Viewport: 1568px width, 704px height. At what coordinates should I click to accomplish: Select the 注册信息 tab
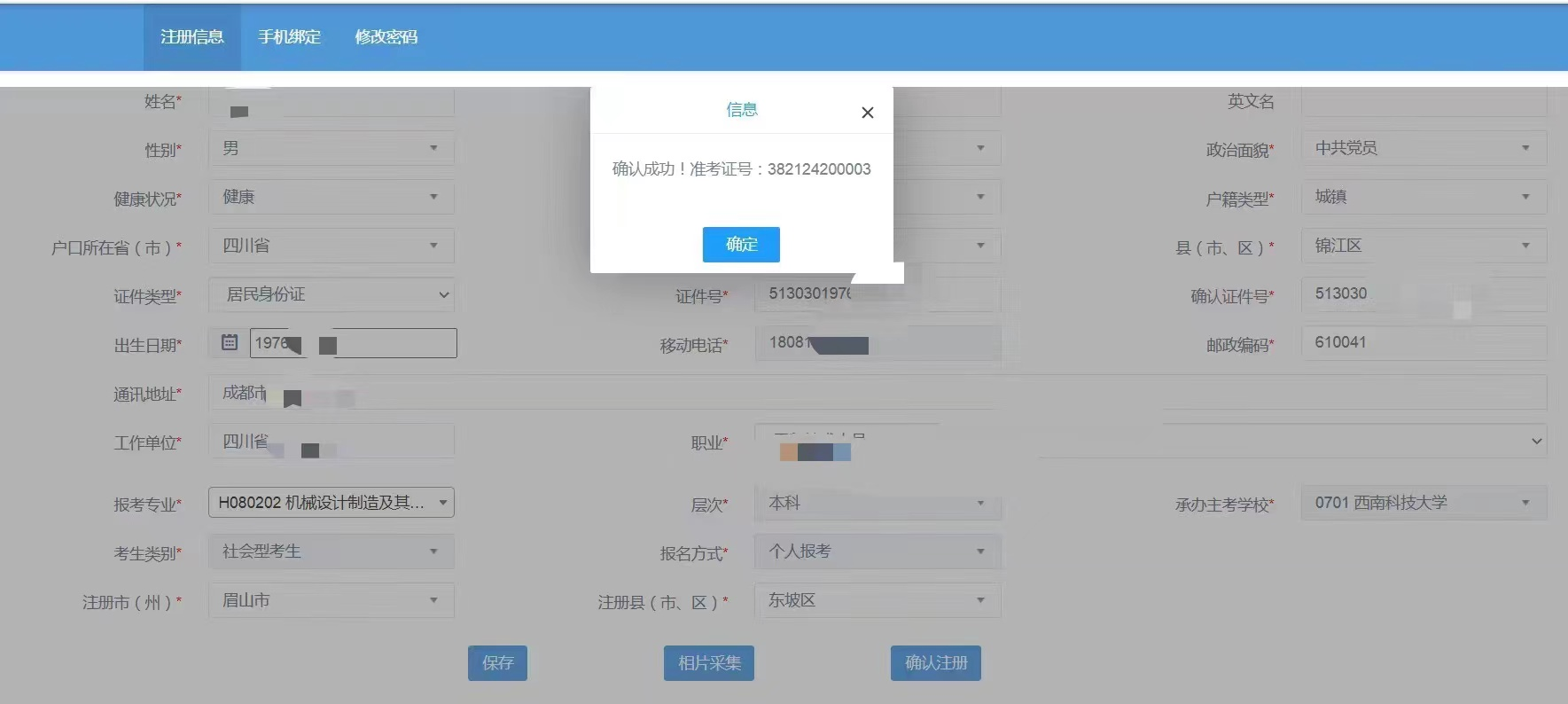tap(192, 37)
